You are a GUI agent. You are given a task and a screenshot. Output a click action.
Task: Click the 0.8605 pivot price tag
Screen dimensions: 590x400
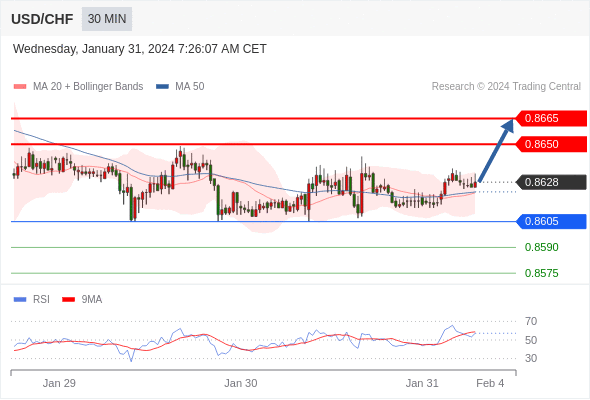click(x=551, y=222)
